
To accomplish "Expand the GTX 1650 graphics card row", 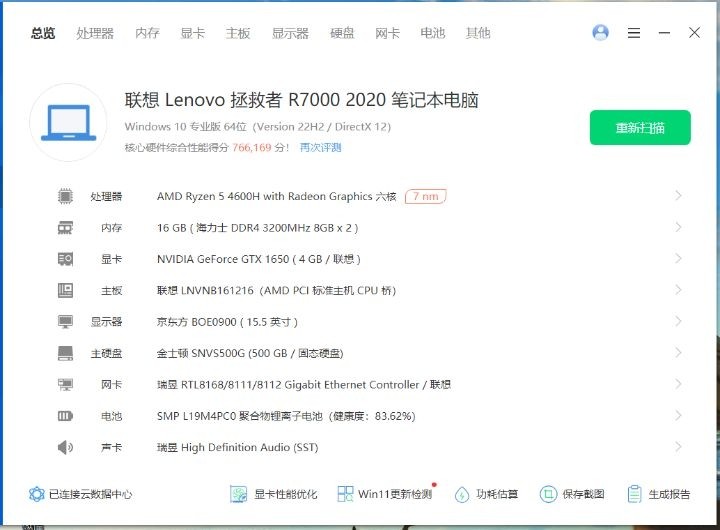I will (678, 259).
